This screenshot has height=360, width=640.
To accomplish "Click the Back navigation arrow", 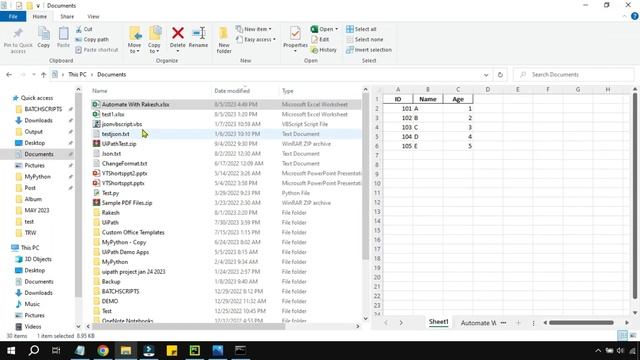I will coord(9,75).
